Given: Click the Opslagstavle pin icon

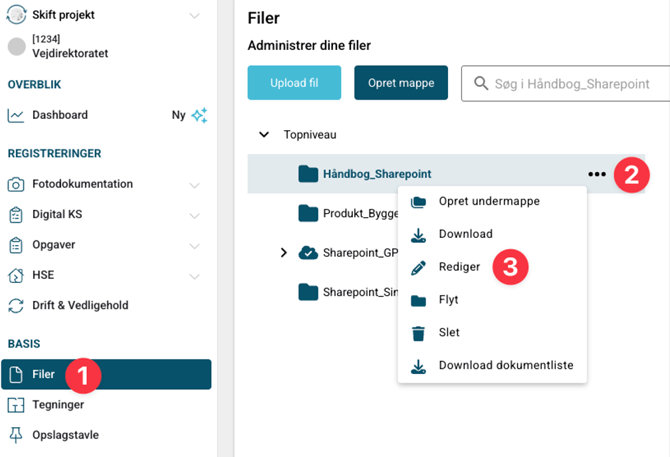Looking at the screenshot, I should point(16,435).
